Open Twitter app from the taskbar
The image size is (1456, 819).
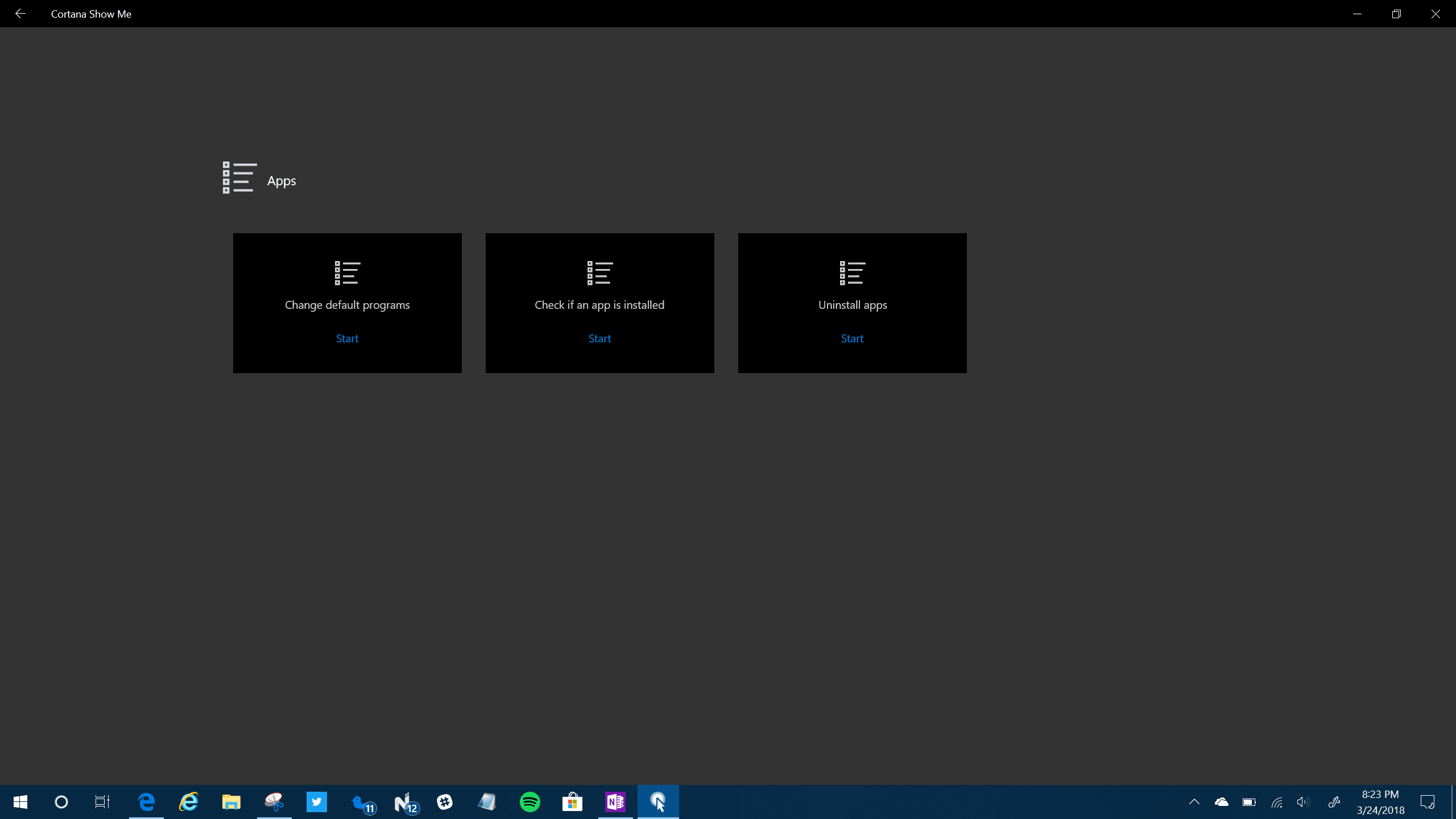pos(317,802)
